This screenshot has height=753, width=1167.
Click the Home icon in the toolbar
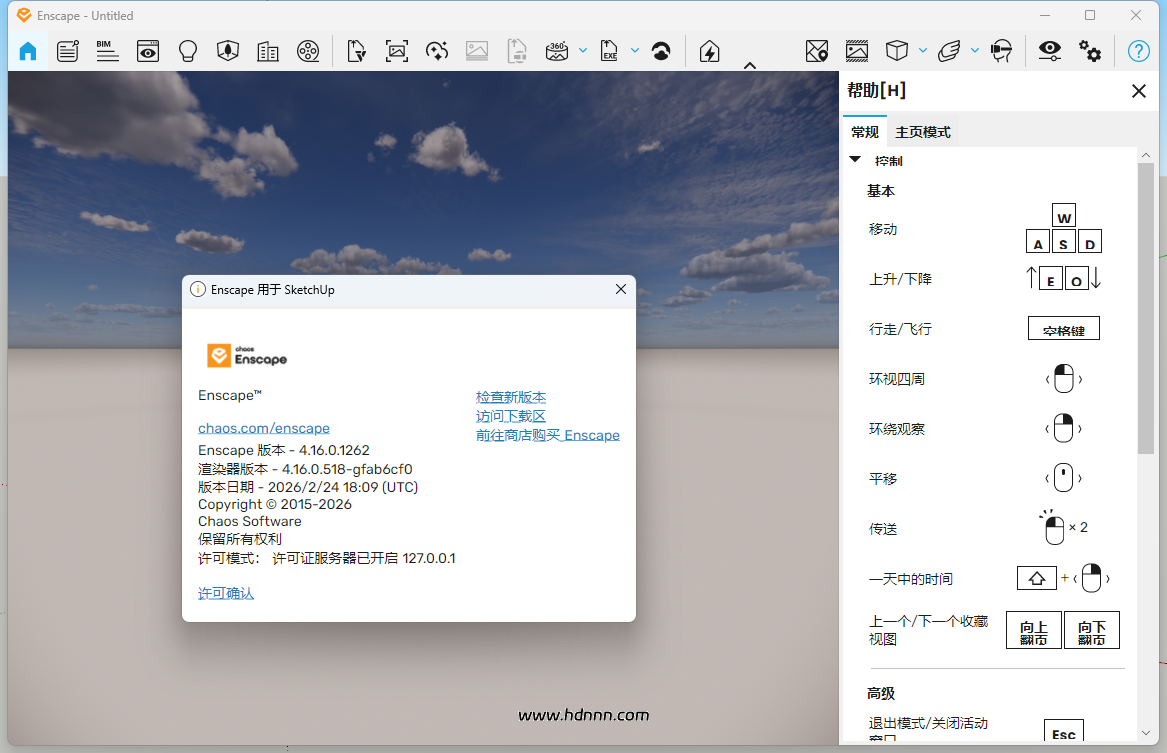(x=28, y=51)
